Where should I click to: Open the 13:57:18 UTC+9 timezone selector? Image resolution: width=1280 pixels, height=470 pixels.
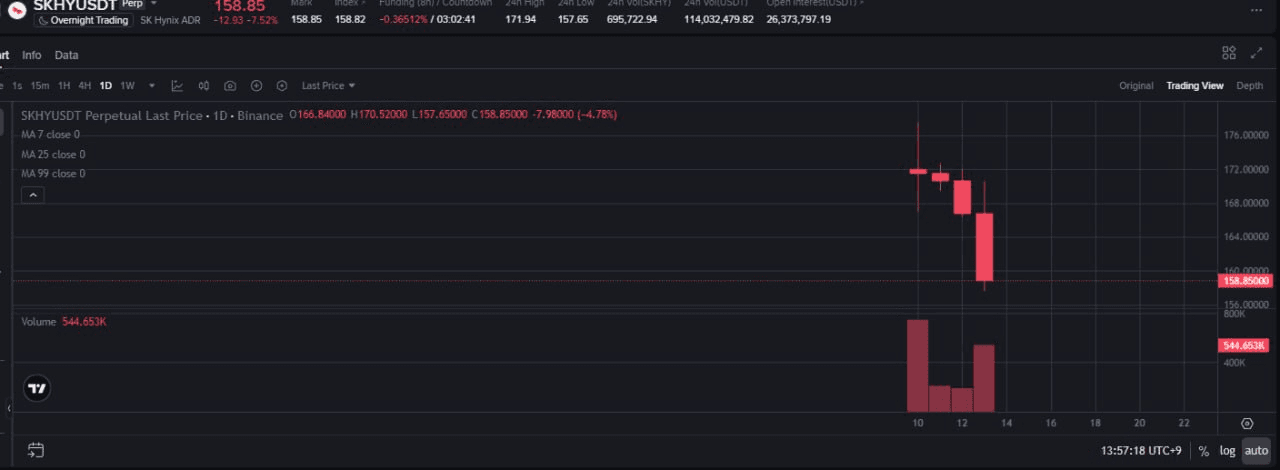1141,451
